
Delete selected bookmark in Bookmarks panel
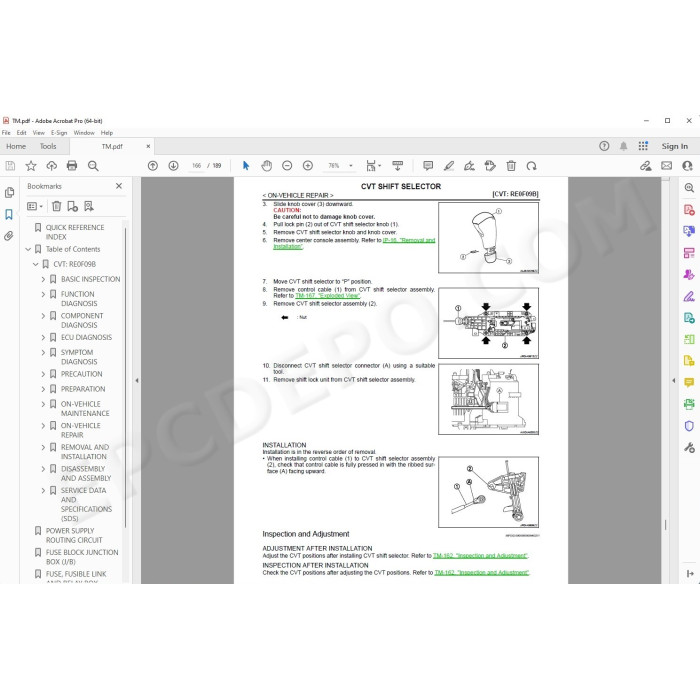(x=56, y=206)
